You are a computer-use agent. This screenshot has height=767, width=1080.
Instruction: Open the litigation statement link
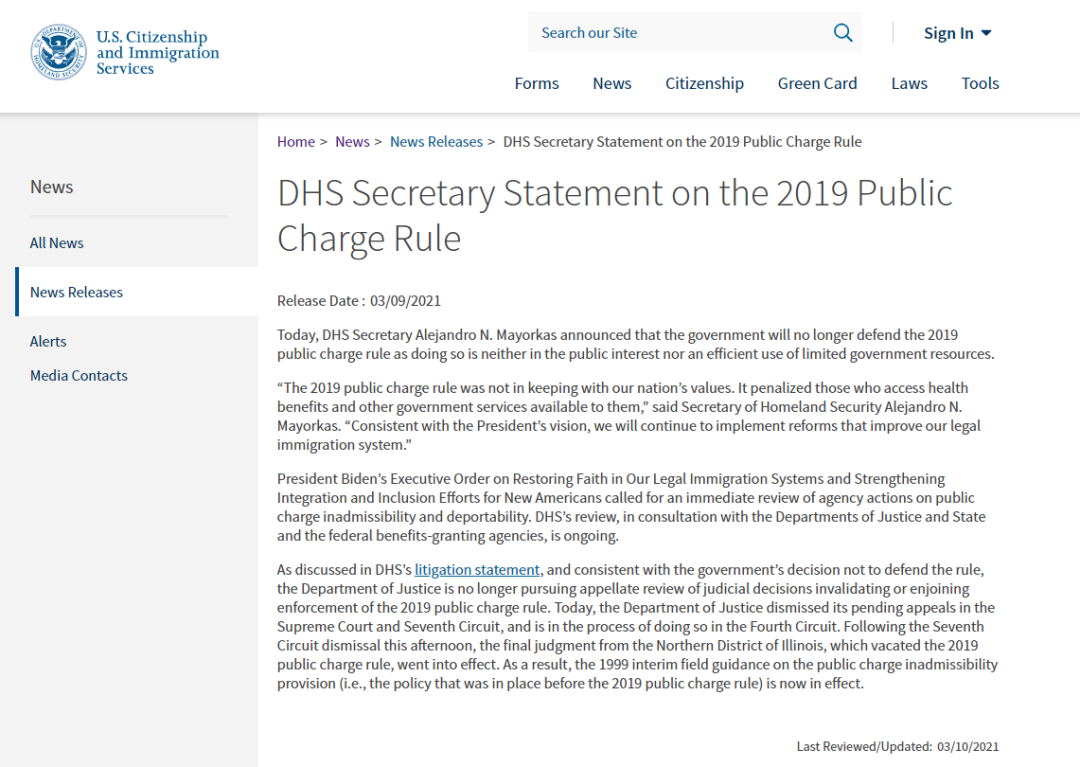[x=477, y=570]
